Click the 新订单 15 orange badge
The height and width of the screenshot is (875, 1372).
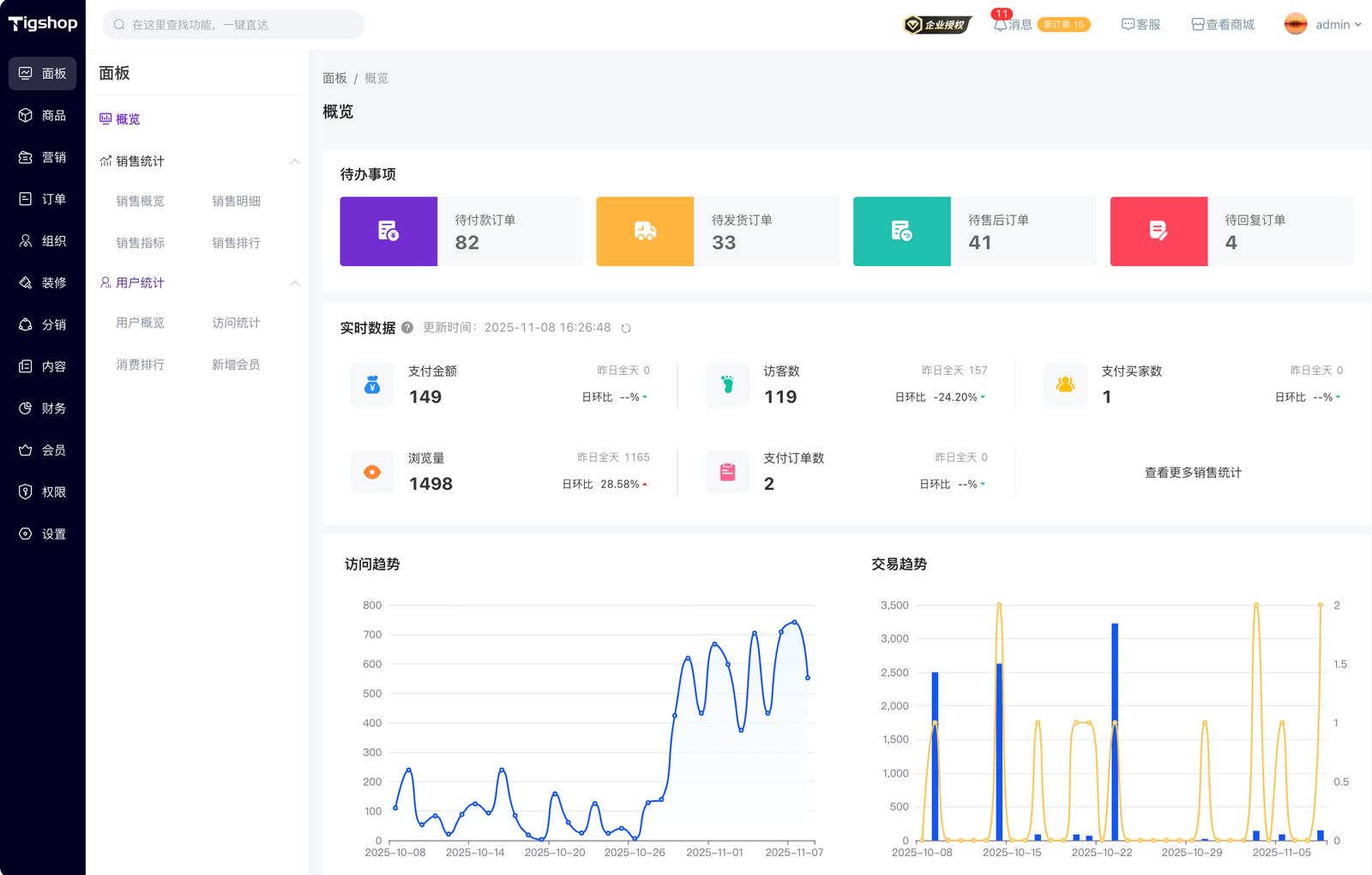pyautogui.click(x=1063, y=25)
